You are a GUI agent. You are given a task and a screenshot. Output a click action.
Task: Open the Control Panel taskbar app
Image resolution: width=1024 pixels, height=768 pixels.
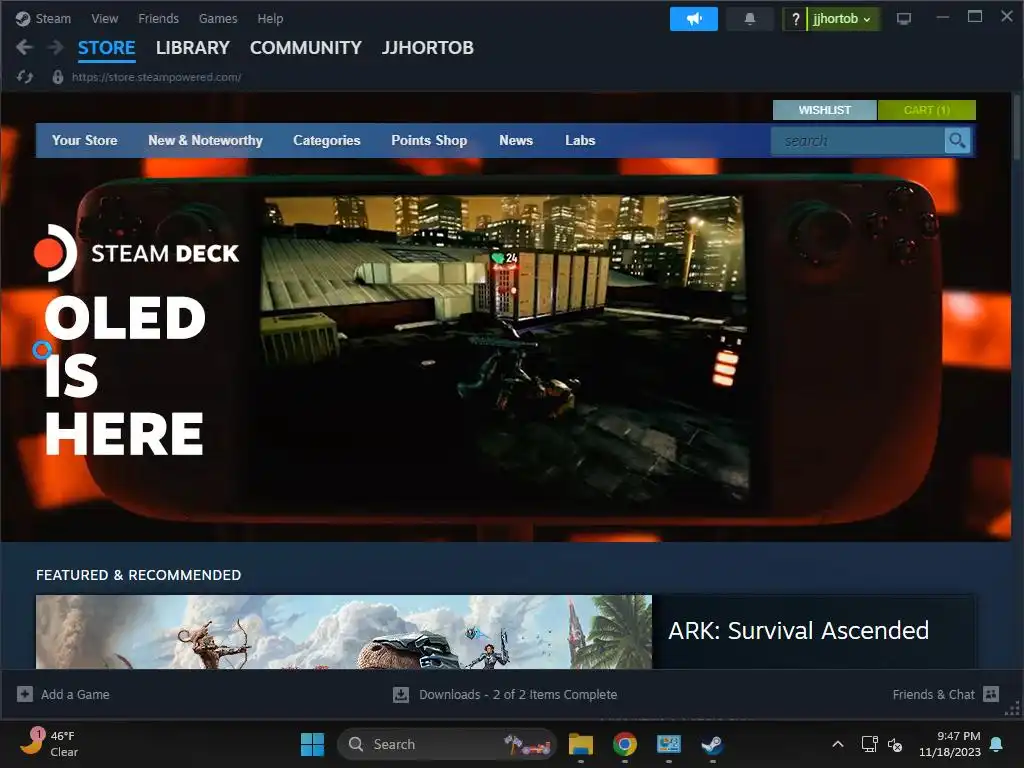click(669, 744)
